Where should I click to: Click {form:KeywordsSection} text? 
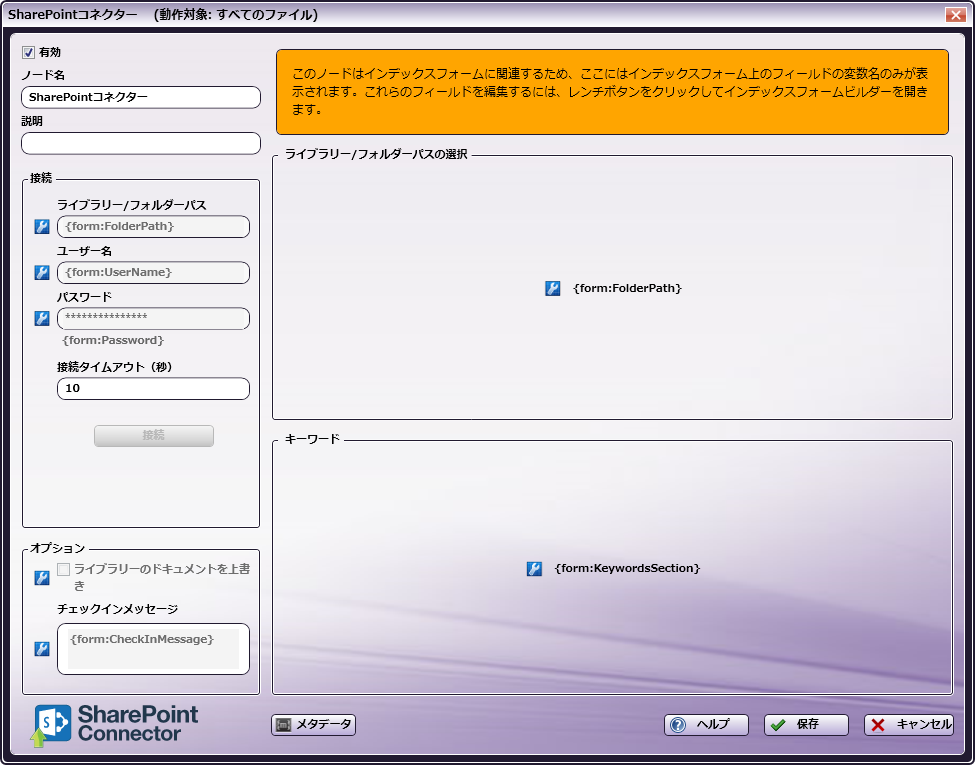(x=627, y=568)
